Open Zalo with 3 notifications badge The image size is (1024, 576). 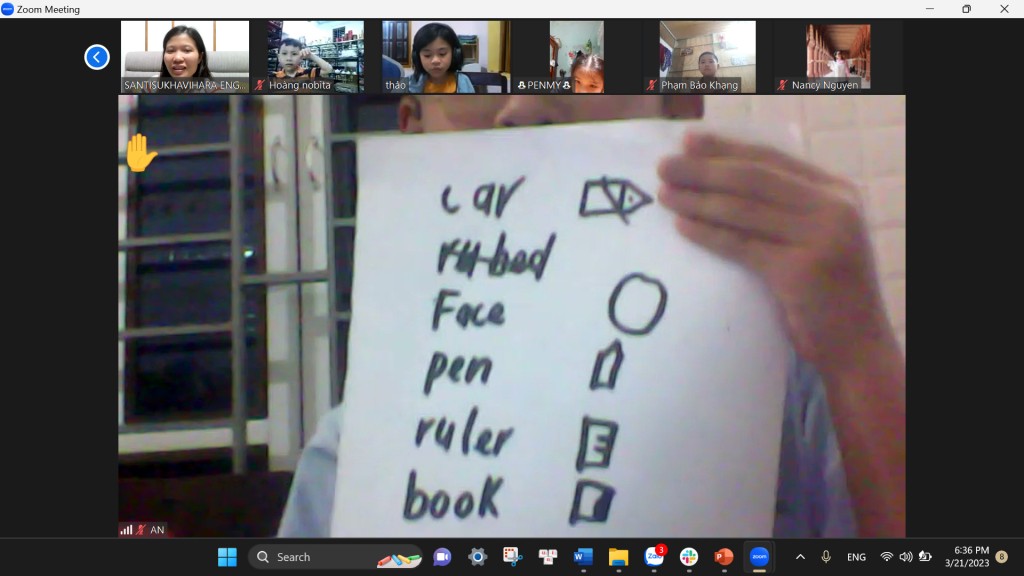click(654, 557)
